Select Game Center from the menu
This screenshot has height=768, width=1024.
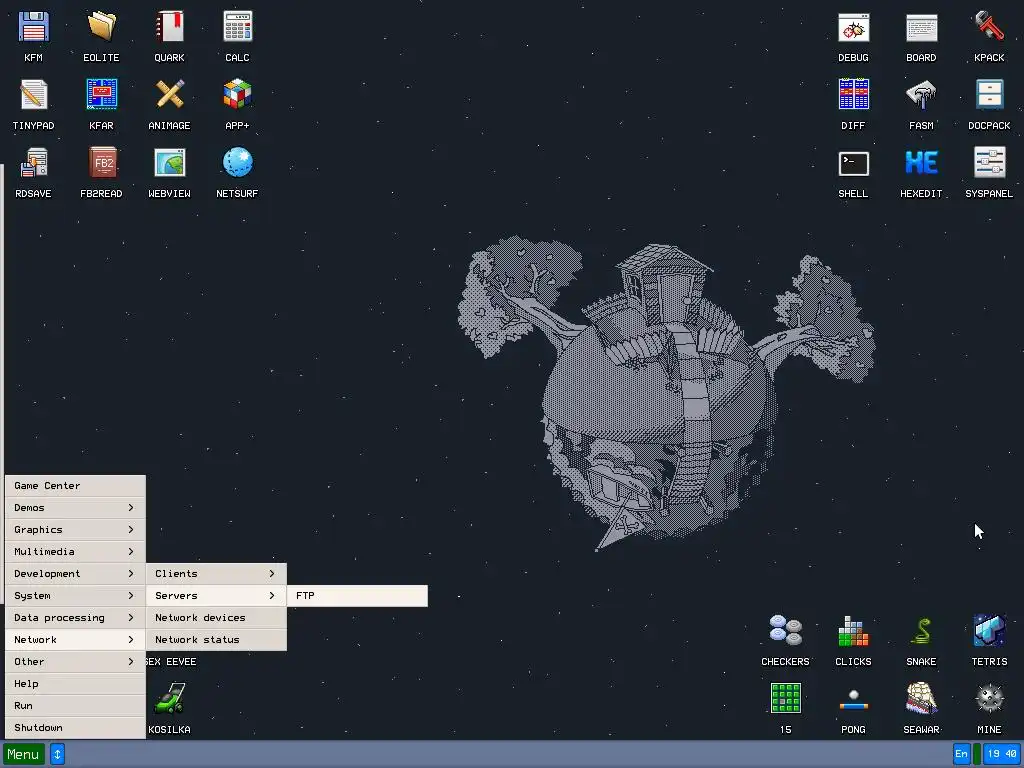click(x=75, y=486)
